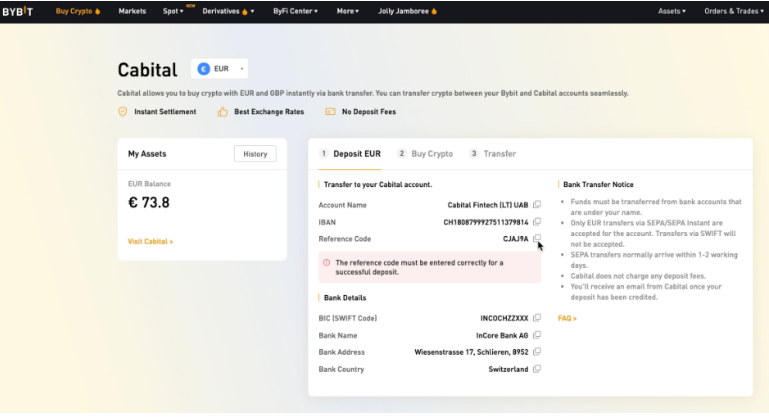This screenshot has height=419, width=769.
Task: Switch to the Buy Crypto step tab
Action: tap(425, 154)
